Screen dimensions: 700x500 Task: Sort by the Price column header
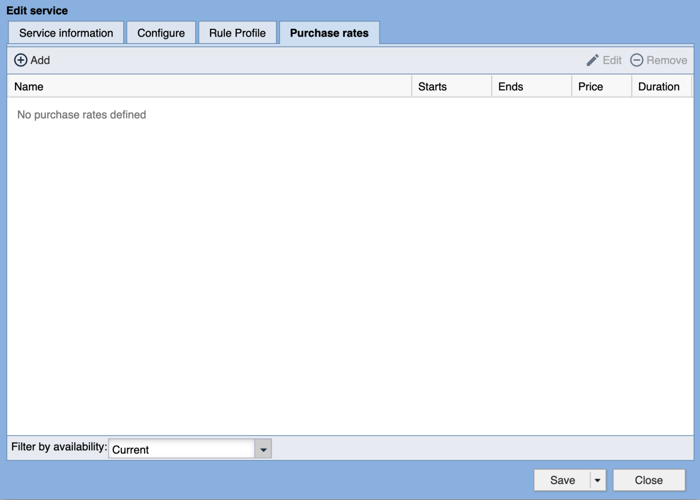click(x=601, y=87)
